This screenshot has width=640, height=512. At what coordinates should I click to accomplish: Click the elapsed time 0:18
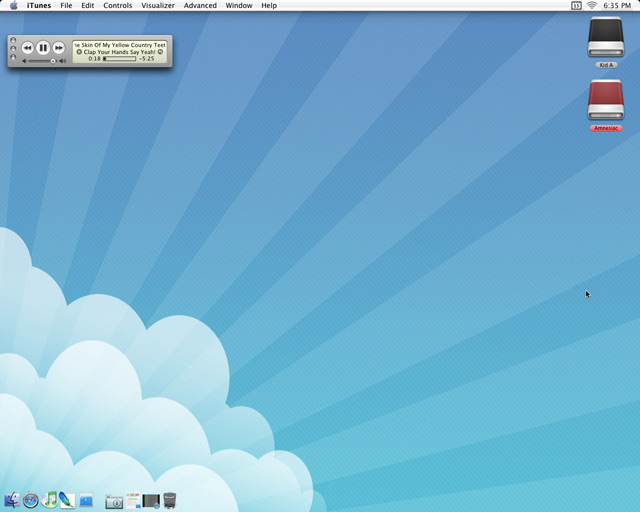pyautogui.click(x=94, y=59)
